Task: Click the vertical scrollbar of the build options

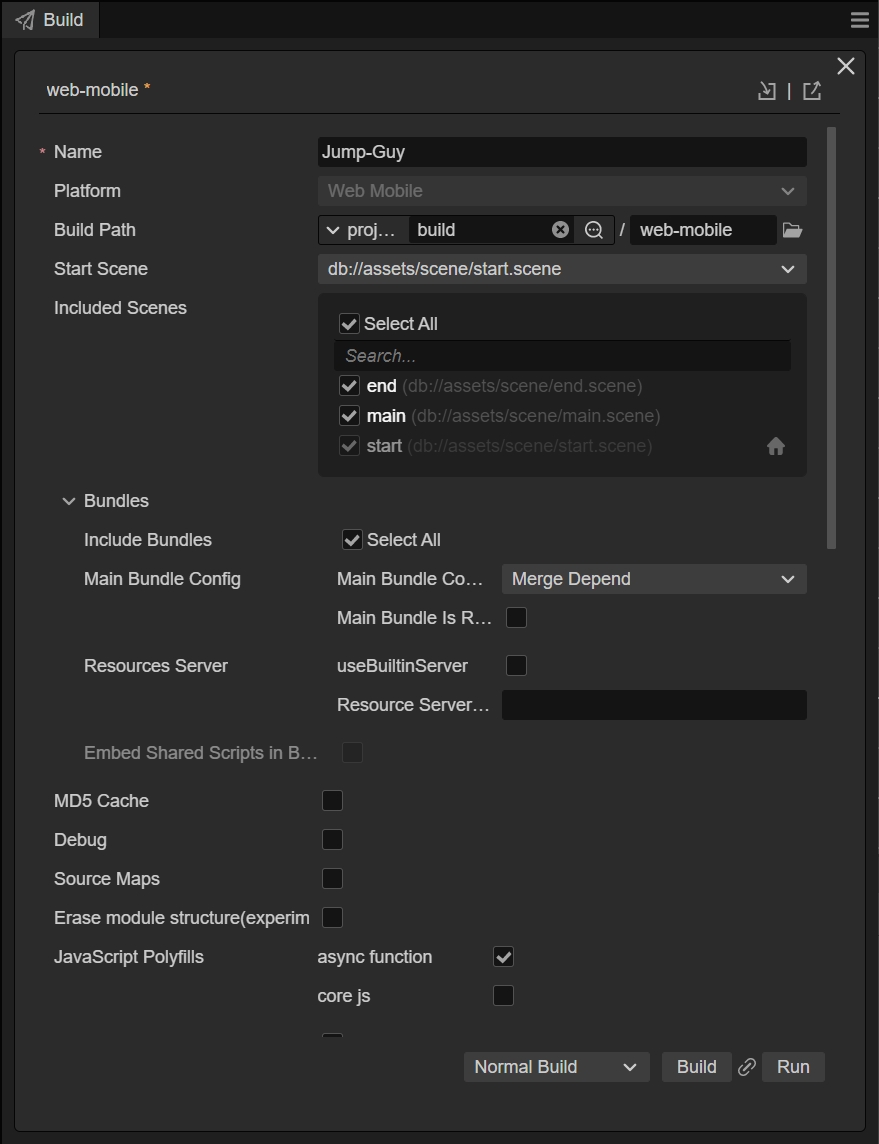Action: pos(832,338)
